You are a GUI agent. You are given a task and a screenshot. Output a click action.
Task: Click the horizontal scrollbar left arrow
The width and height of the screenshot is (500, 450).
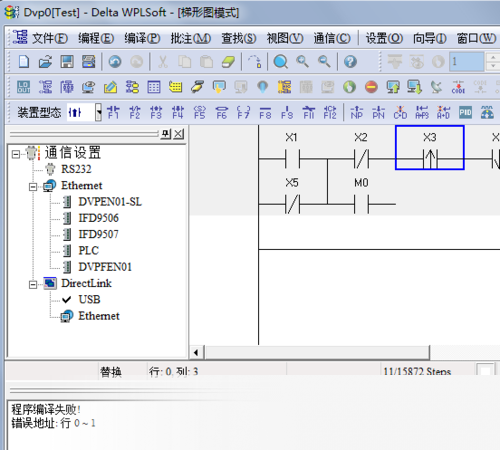tap(196, 352)
